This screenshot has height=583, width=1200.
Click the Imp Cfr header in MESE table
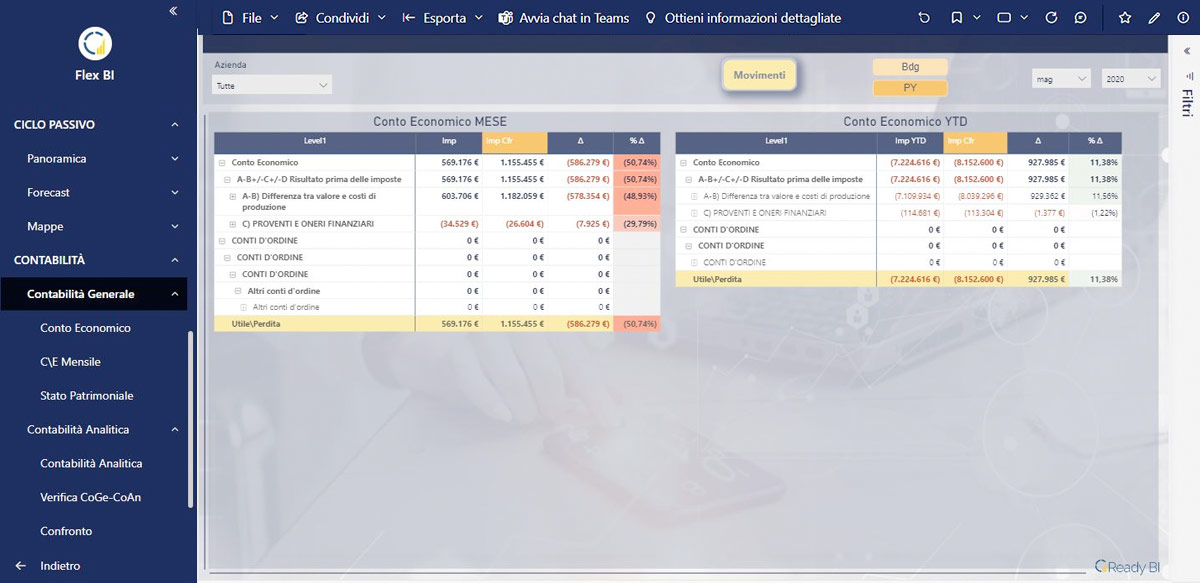(x=515, y=142)
